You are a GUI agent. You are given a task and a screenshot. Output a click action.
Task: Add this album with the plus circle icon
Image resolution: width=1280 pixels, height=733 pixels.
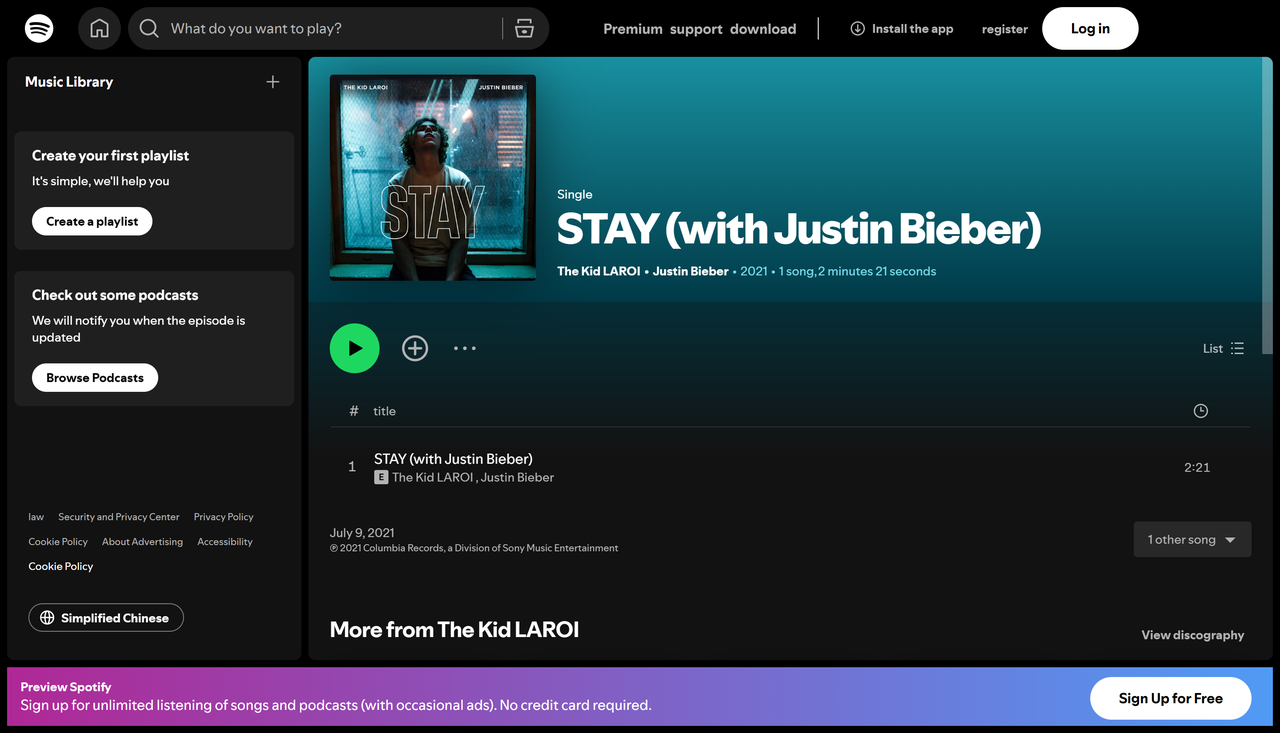(x=415, y=348)
